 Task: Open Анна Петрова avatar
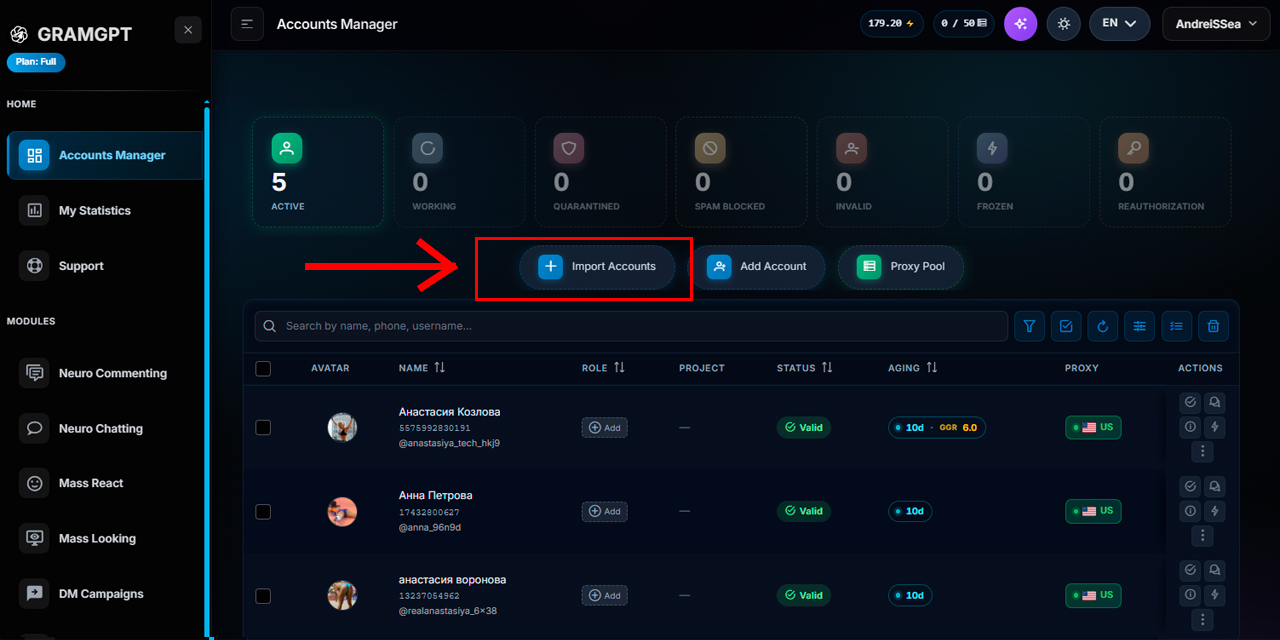click(x=342, y=511)
